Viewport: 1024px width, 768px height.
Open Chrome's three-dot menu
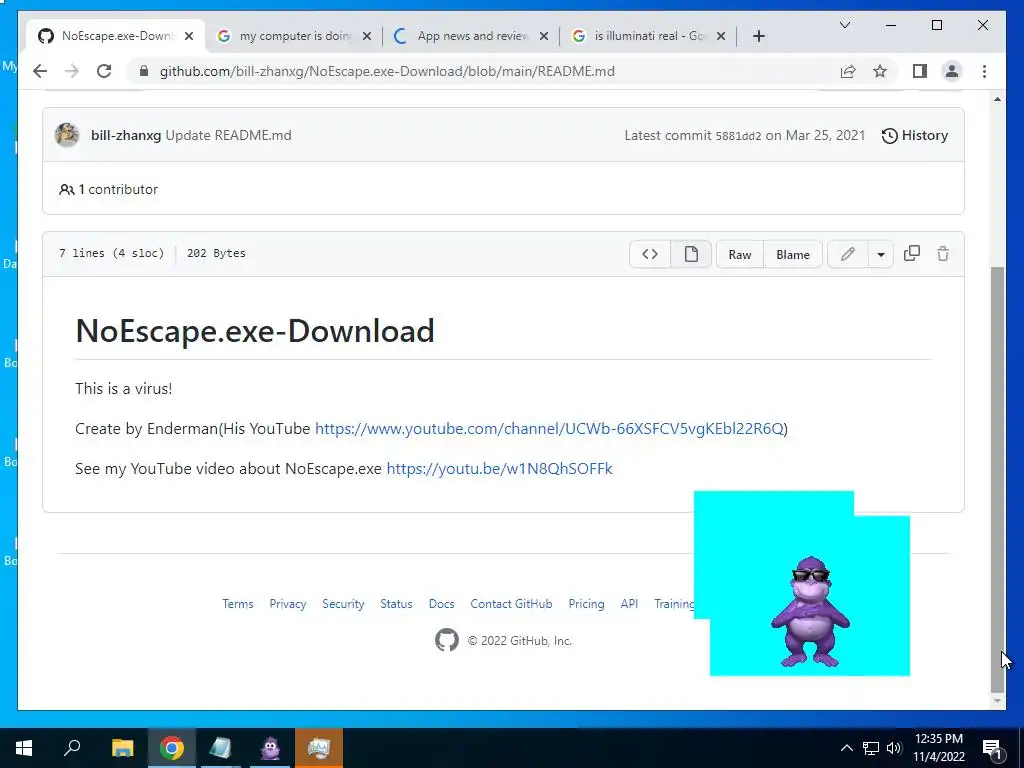(x=984, y=71)
